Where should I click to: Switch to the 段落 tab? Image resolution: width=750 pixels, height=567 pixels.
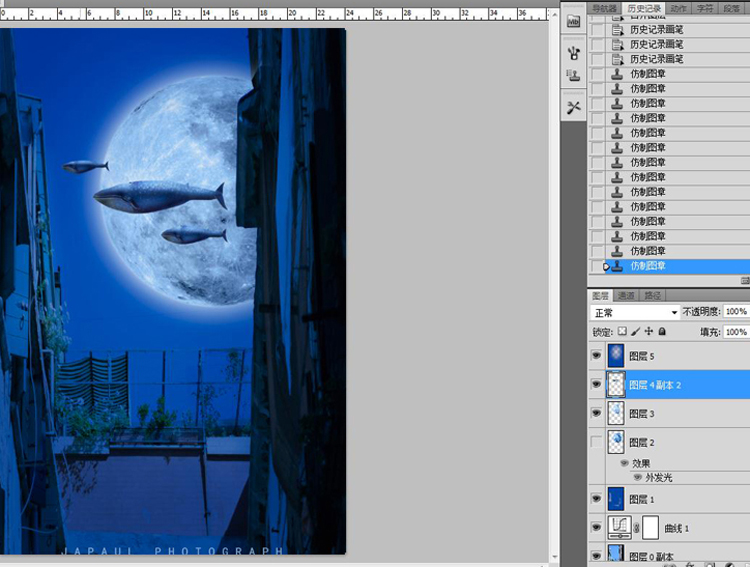tap(731, 8)
